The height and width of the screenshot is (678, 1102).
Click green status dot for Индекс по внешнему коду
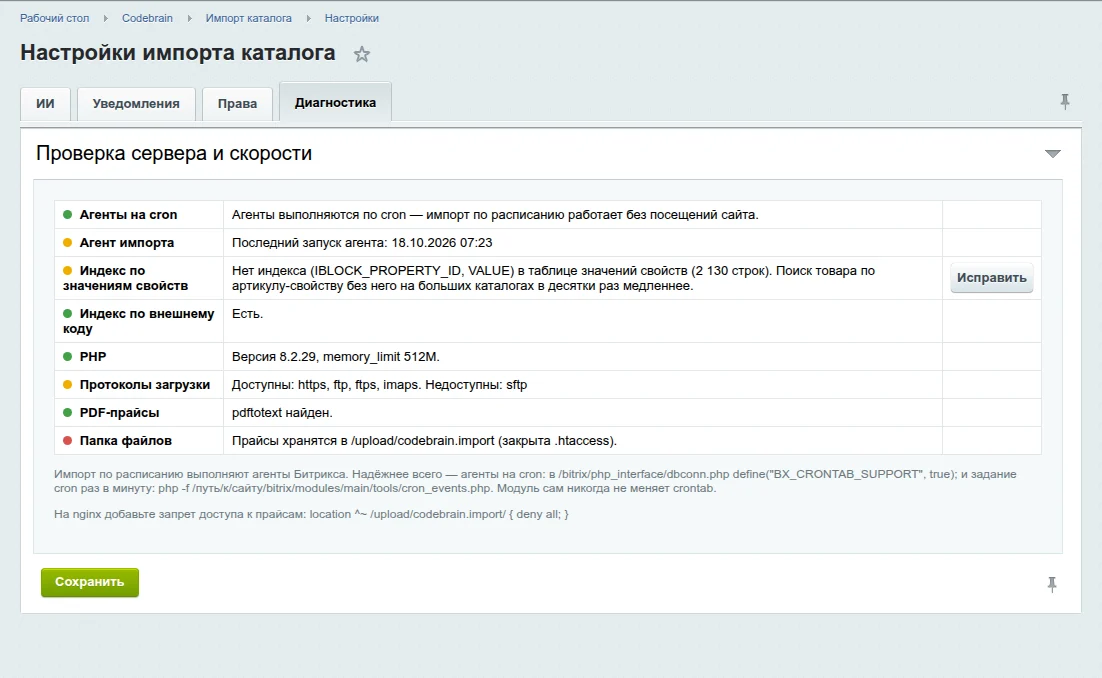67,314
